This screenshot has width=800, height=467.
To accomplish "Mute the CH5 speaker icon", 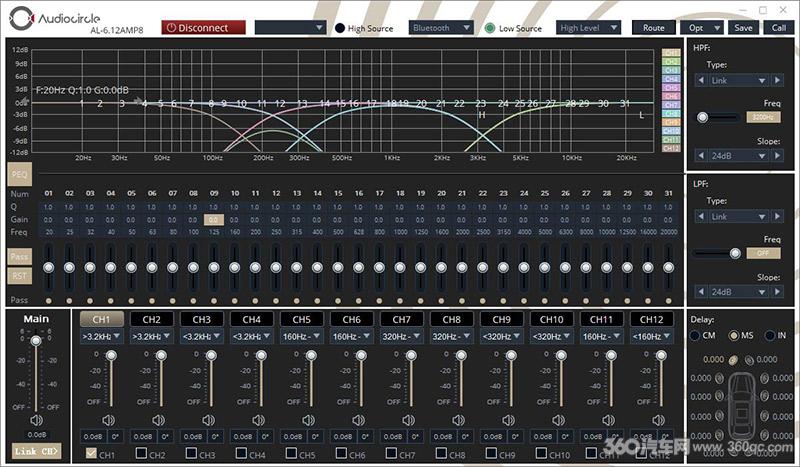I will (x=308, y=420).
